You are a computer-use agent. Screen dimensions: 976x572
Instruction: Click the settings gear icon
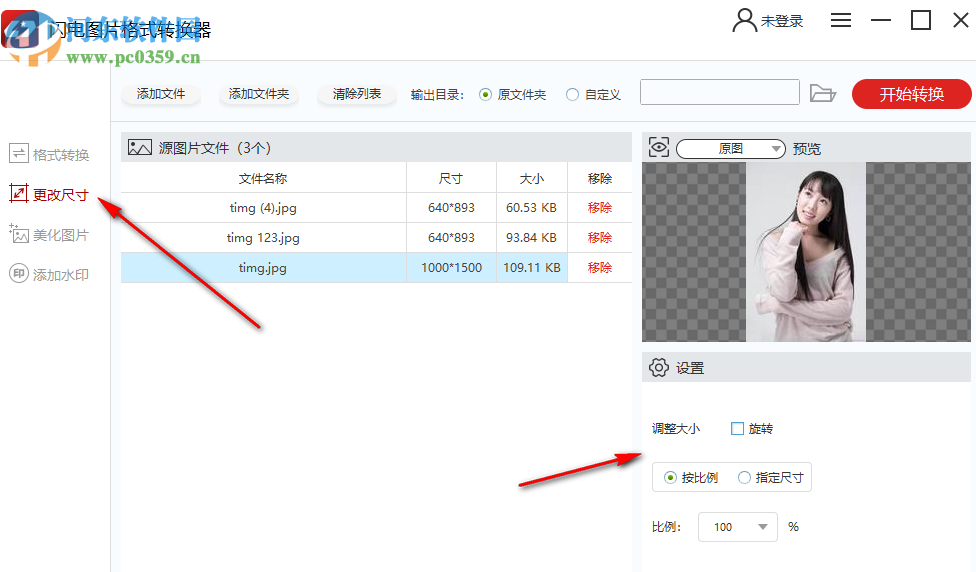tap(659, 368)
